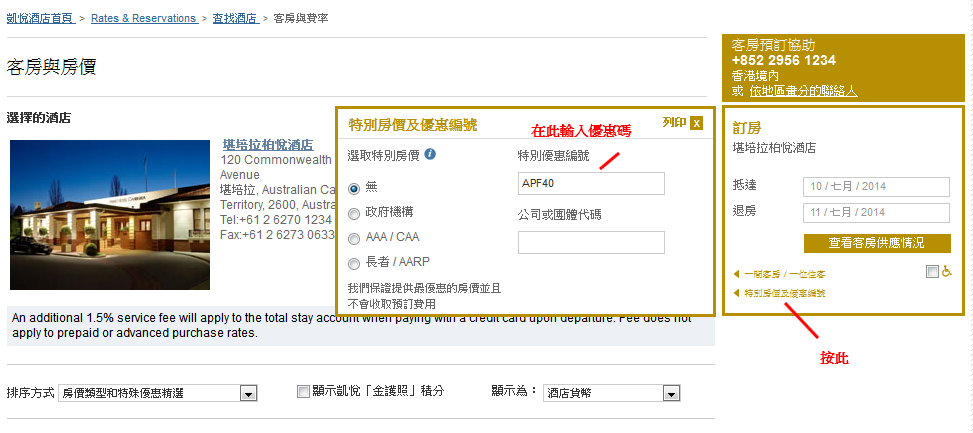Image resolution: width=973 pixels, height=433 pixels.
Task: Select the 政府機構 rate option
Action: tap(353, 213)
